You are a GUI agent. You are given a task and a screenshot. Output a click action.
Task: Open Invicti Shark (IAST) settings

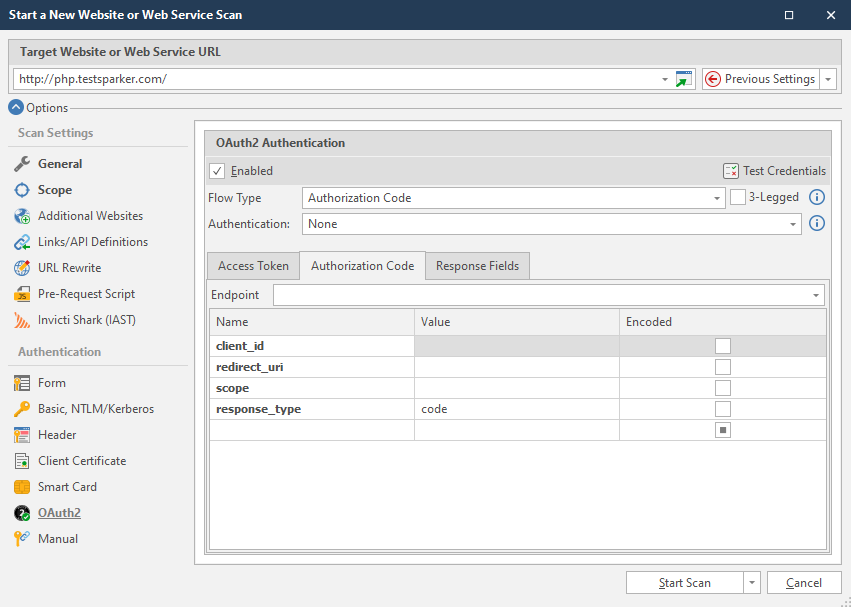tap(86, 320)
